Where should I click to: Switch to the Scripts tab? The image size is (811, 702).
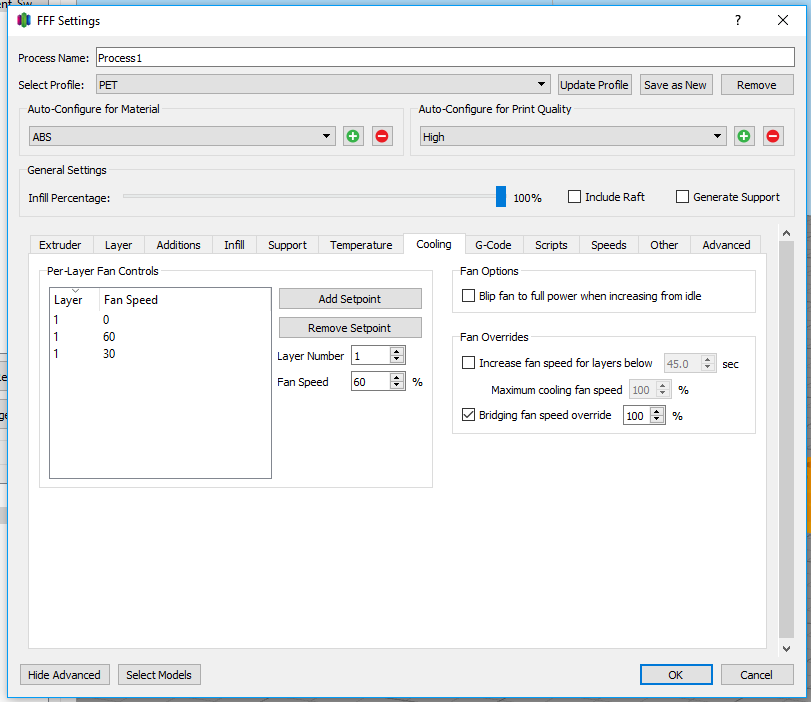(551, 245)
